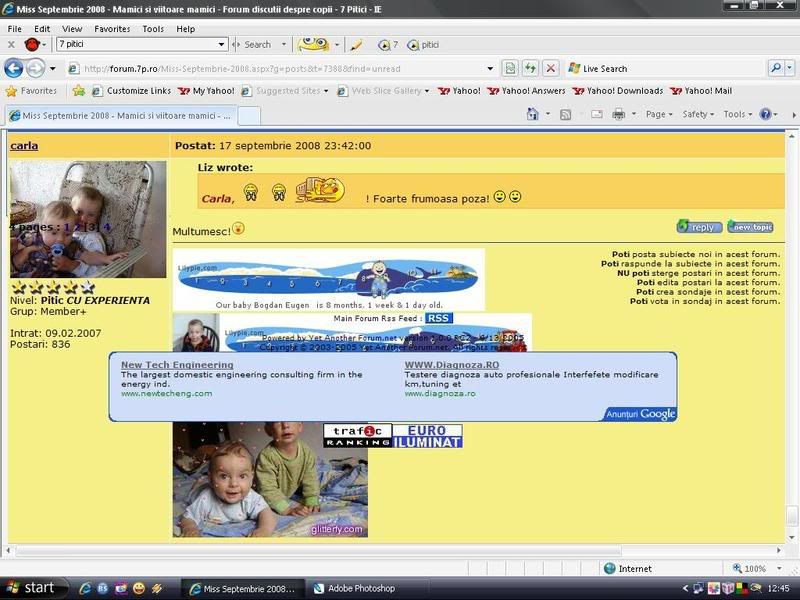The width and height of the screenshot is (800, 600).
Task: Click the yellow smiley emoticons toolbar button
Action: (x=313, y=44)
